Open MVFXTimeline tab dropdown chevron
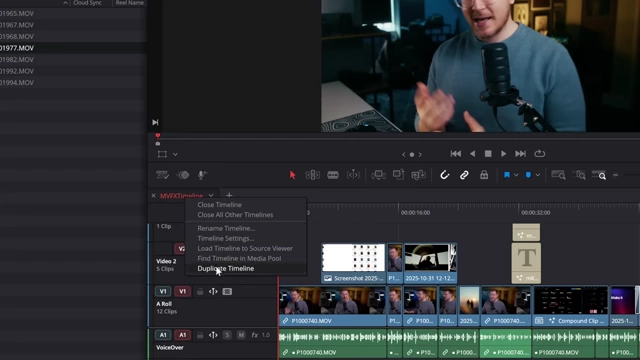640x360 pixels. coord(211,196)
